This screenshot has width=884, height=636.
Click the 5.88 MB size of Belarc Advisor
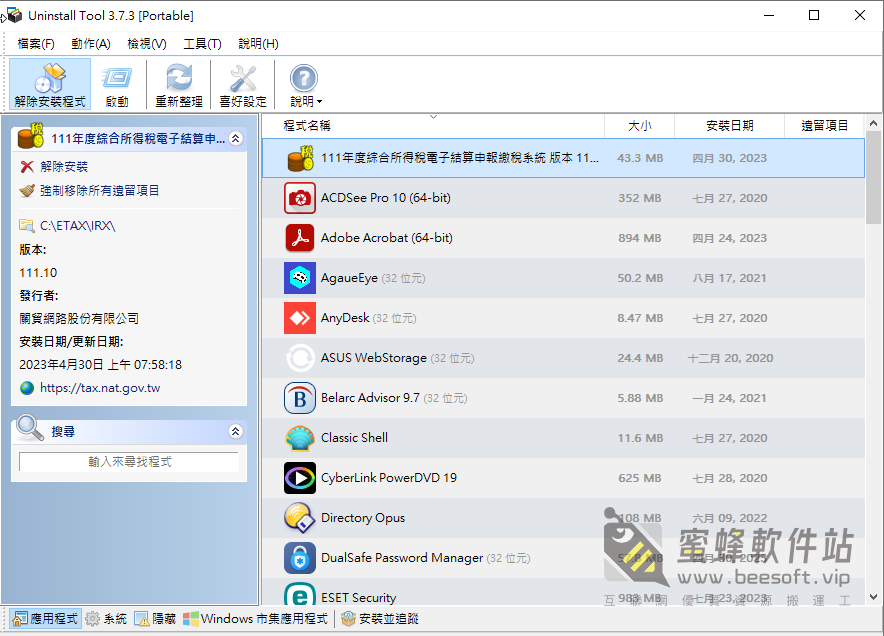[640, 399]
